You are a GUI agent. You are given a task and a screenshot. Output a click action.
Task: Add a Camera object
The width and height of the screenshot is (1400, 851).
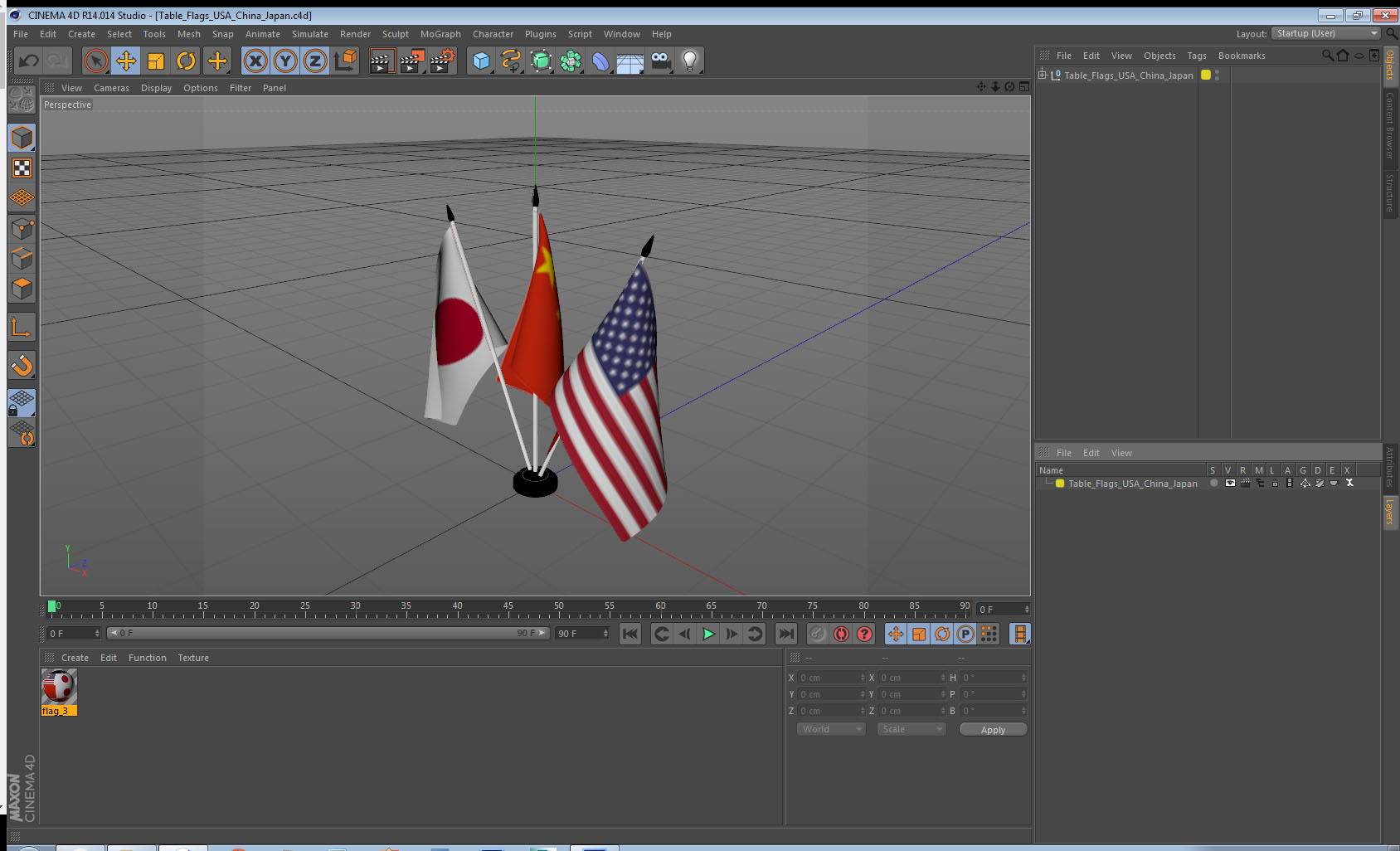pyautogui.click(x=660, y=61)
